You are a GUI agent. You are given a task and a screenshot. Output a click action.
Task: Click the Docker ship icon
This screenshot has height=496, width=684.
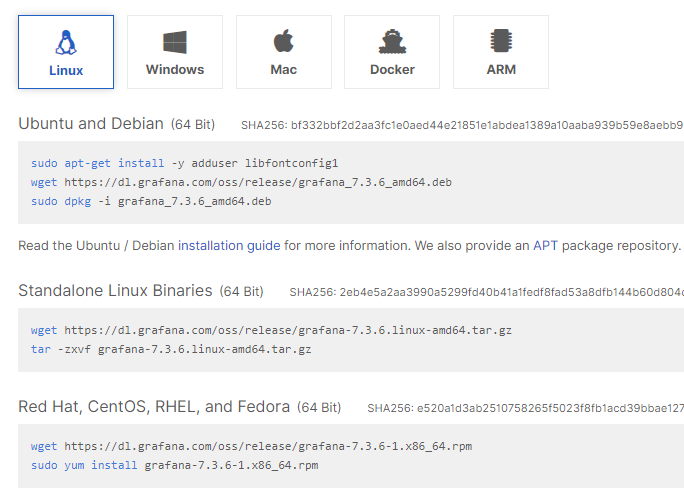coord(392,41)
